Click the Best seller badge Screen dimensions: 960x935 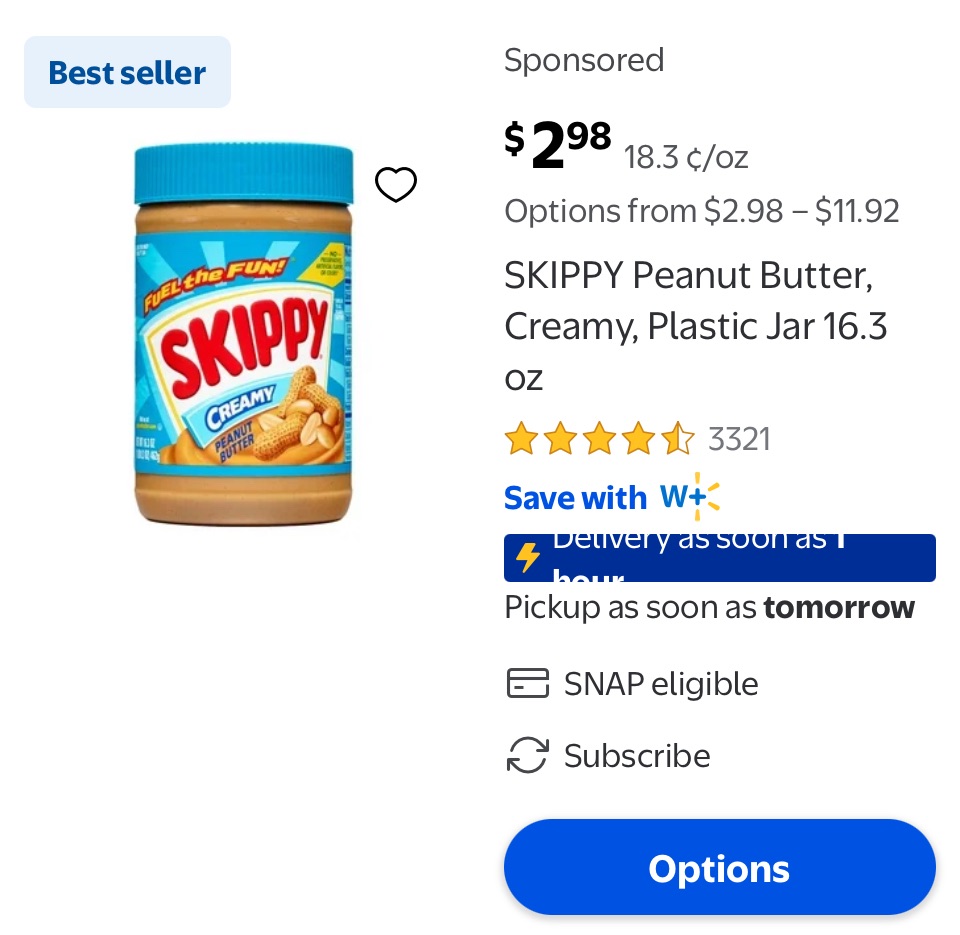[x=127, y=72]
